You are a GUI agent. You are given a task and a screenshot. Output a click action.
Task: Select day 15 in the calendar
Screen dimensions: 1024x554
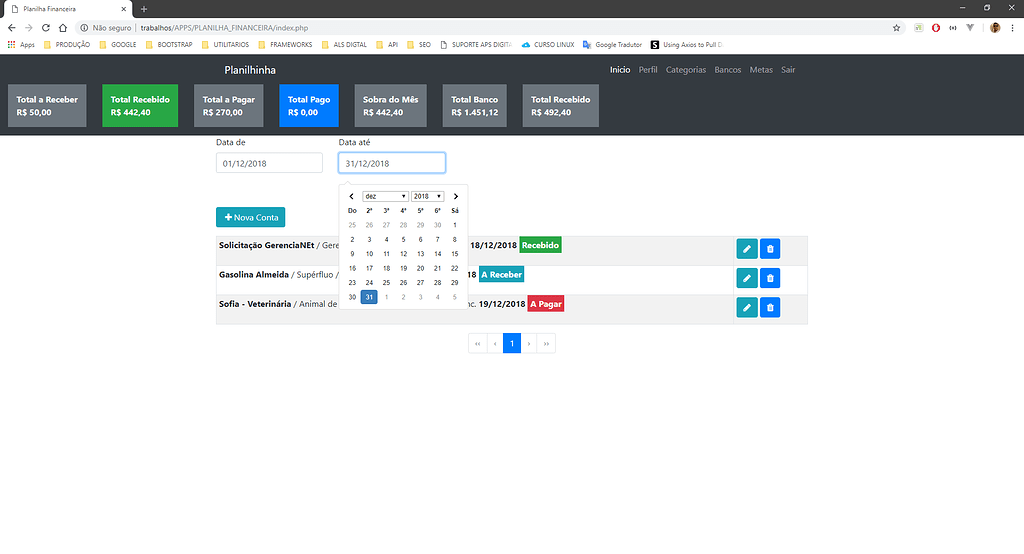(455, 254)
